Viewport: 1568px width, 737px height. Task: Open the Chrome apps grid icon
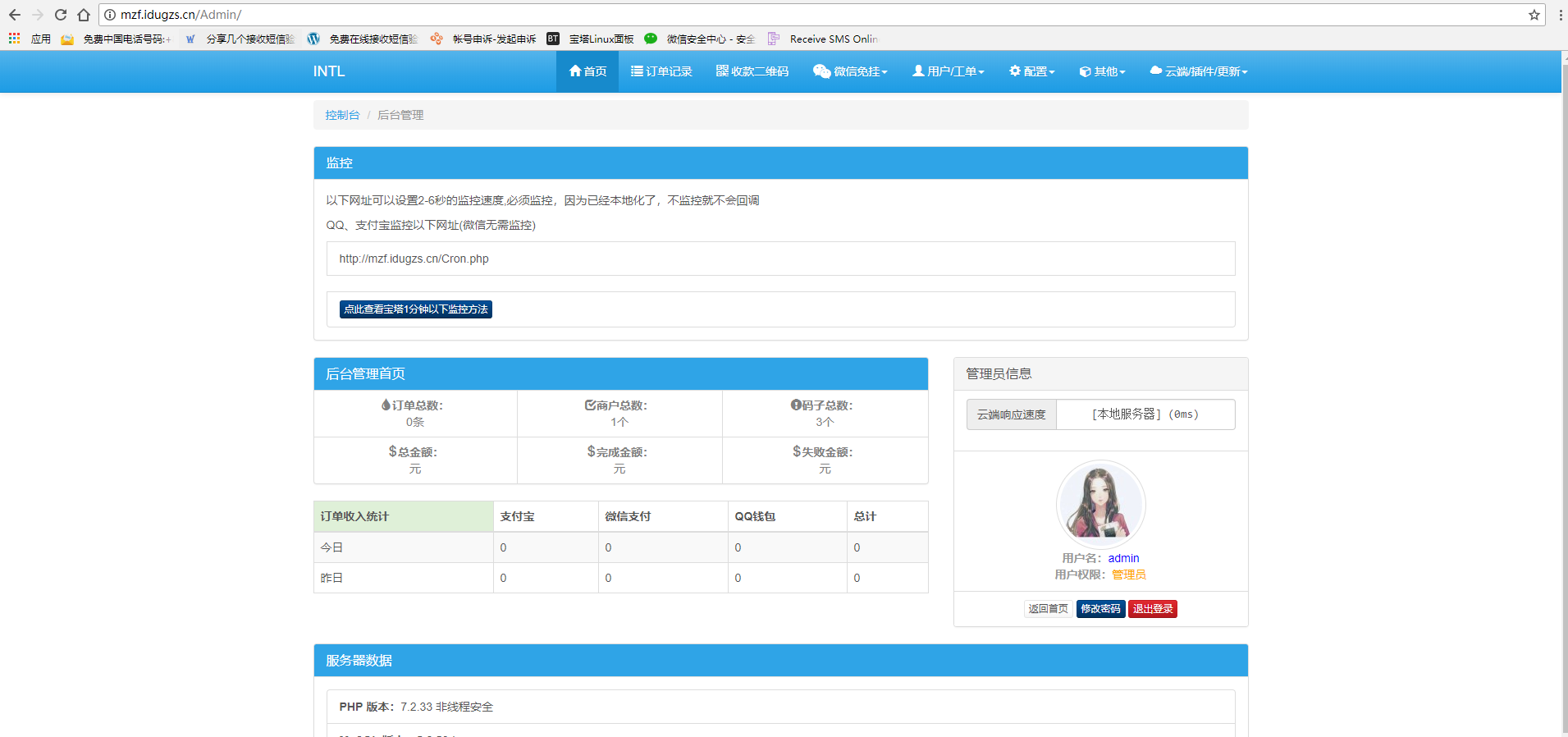coord(14,39)
